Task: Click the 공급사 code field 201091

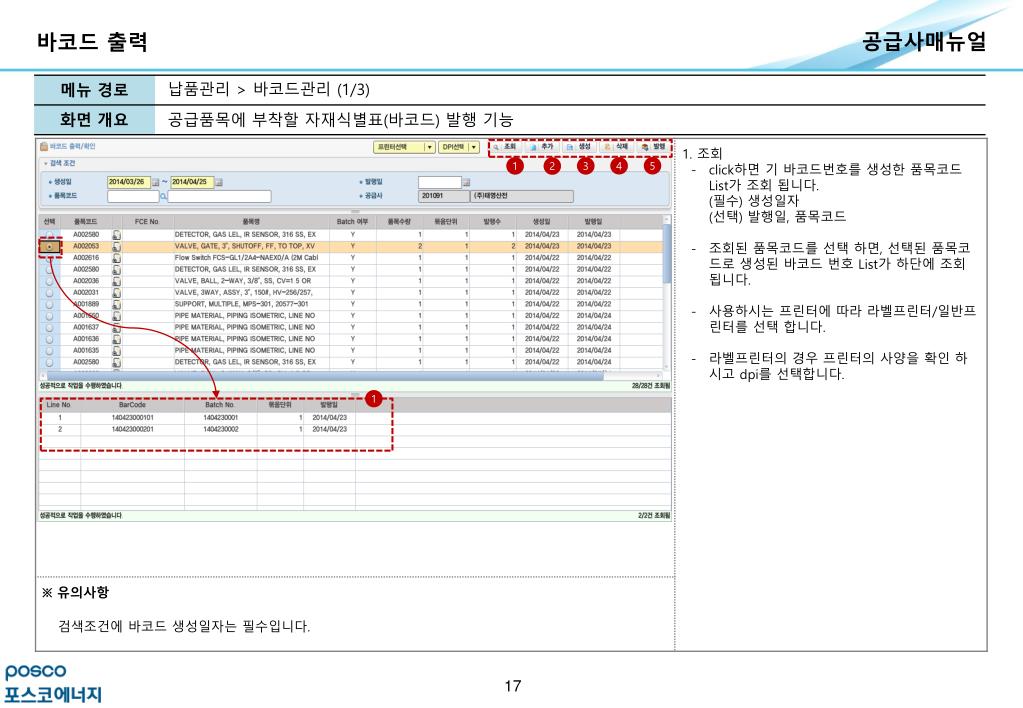Action: (444, 196)
